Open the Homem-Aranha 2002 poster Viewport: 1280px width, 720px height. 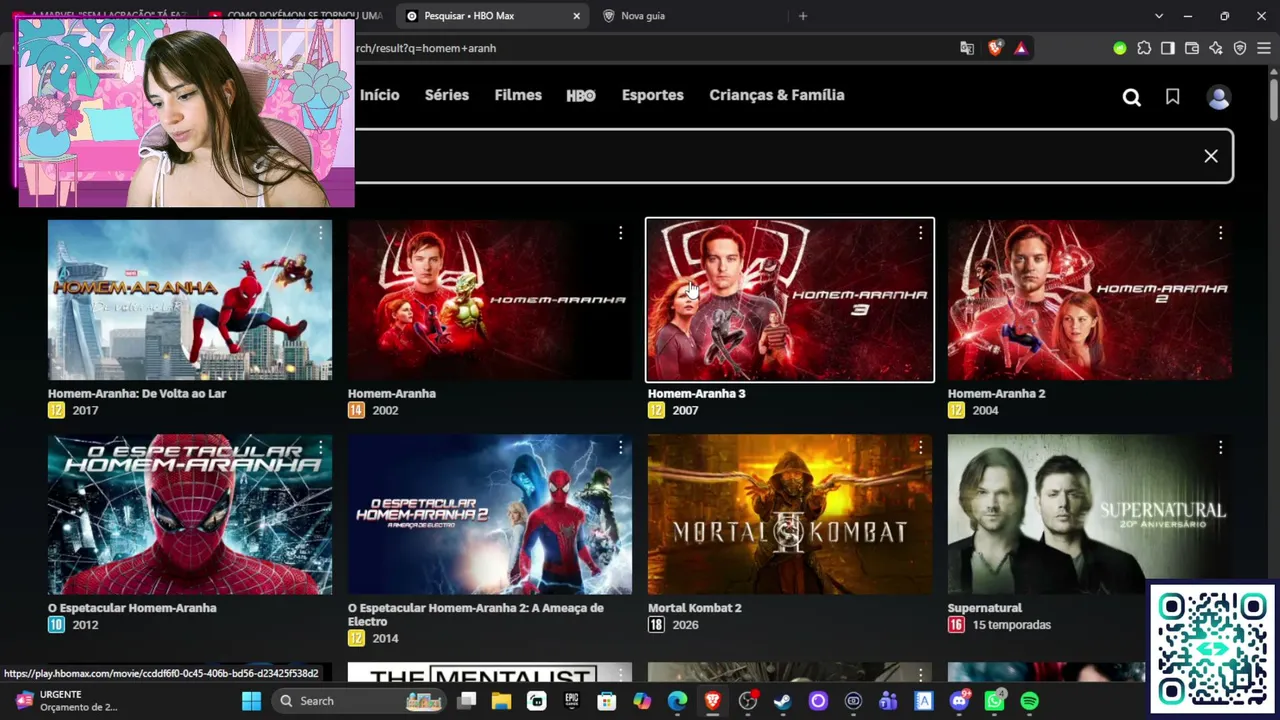(x=490, y=300)
